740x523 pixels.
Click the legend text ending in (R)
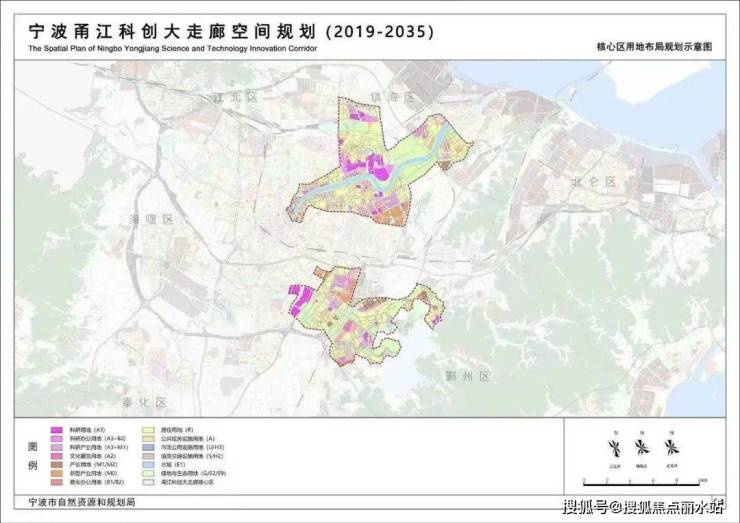pos(177,430)
